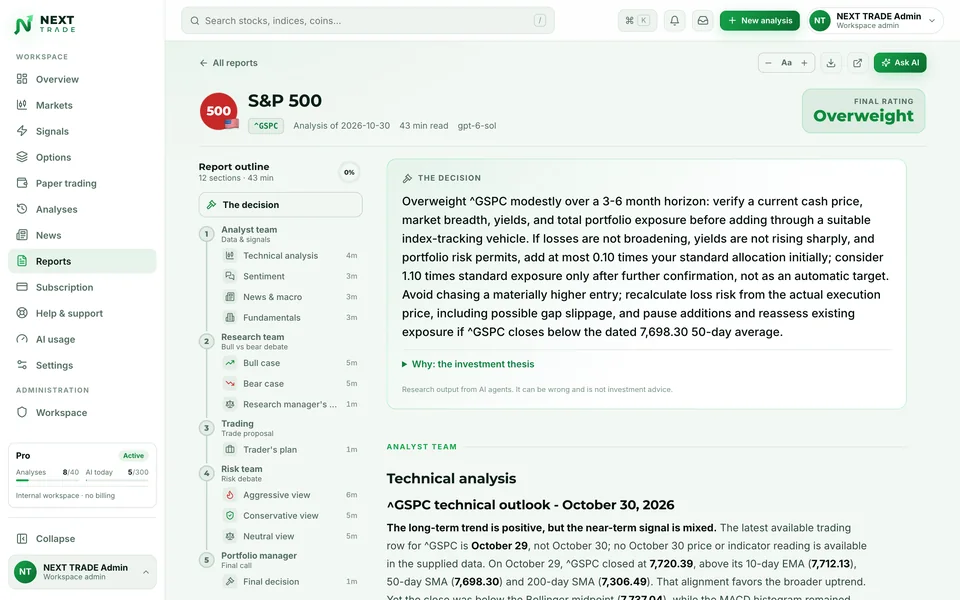Viewport: 960px width, 600px height.
Task: Click the ^GSPC ticker tag
Action: pyautogui.click(x=266, y=126)
